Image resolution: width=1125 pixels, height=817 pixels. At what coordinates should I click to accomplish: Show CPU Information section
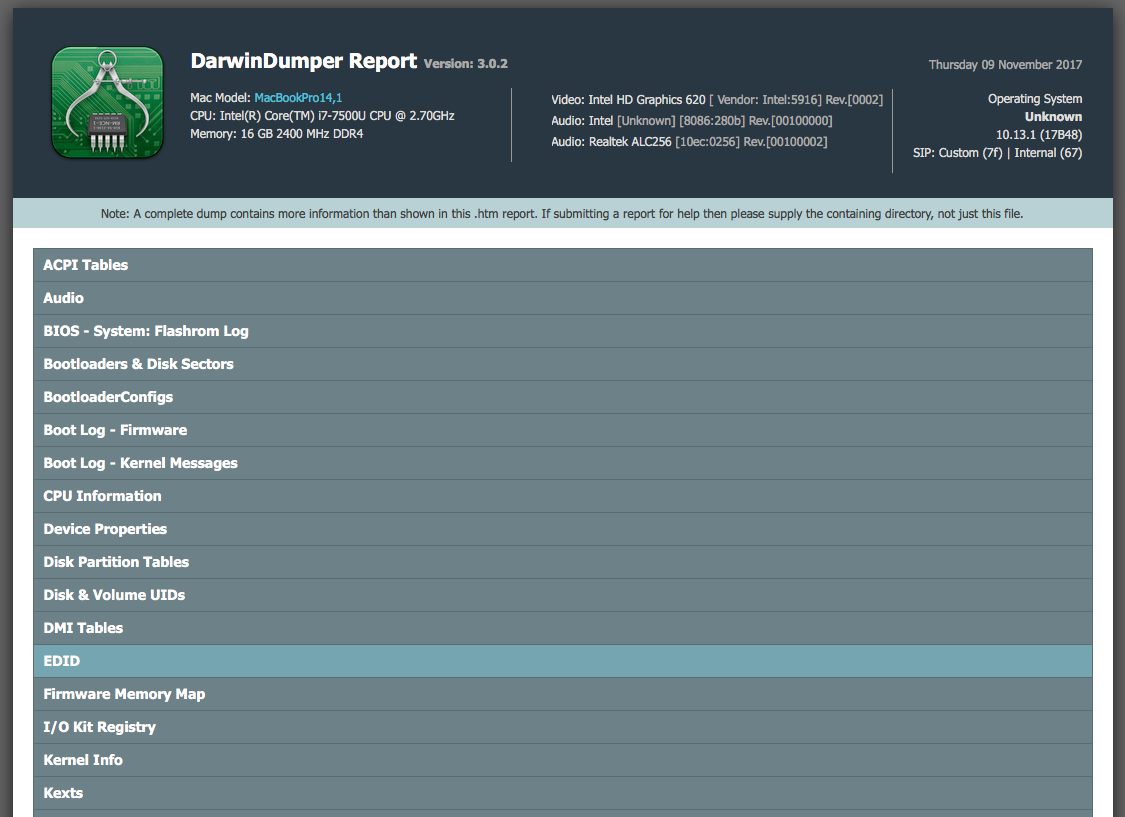[x=102, y=496]
